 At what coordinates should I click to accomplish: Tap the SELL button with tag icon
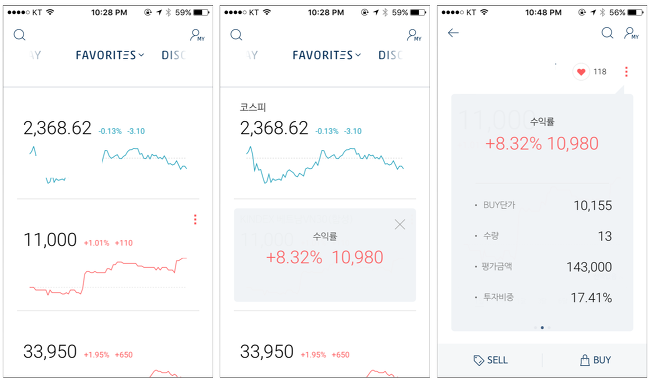(x=490, y=360)
